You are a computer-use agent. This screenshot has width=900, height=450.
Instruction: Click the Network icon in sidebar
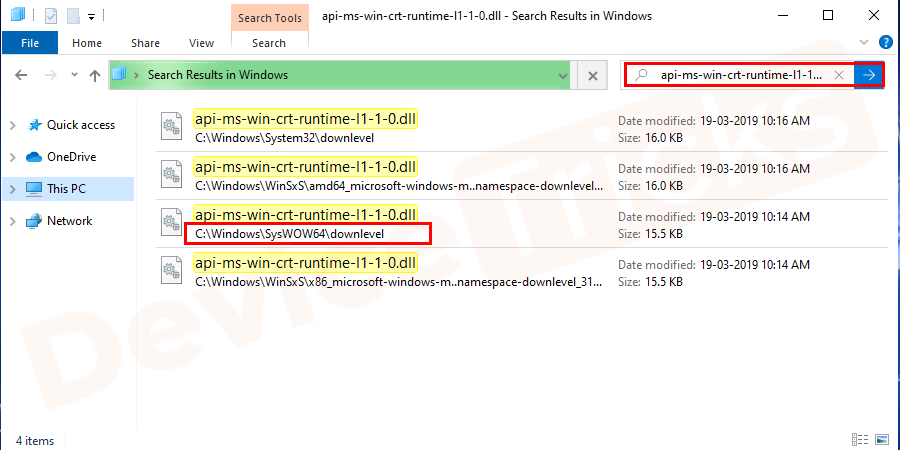[x=34, y=221]
